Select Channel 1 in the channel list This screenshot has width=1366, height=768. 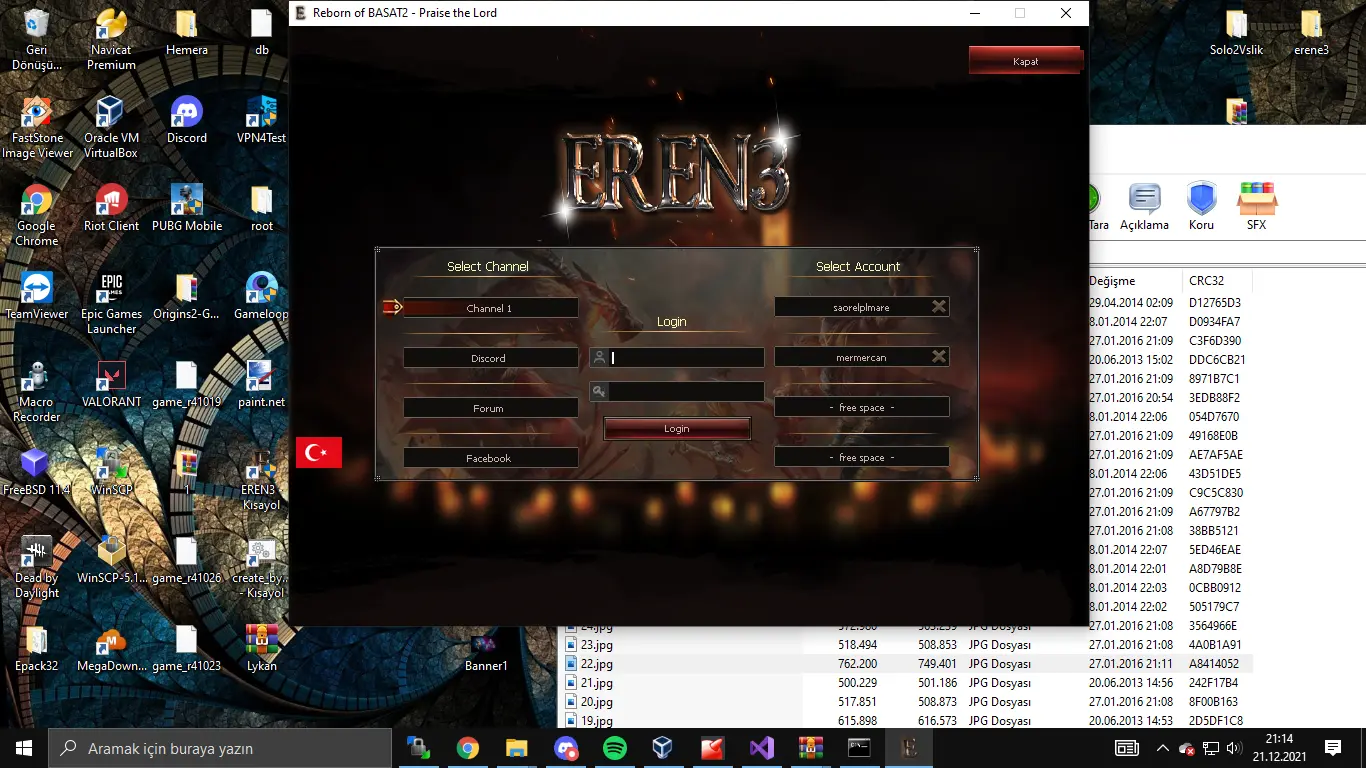pos(489,308)
